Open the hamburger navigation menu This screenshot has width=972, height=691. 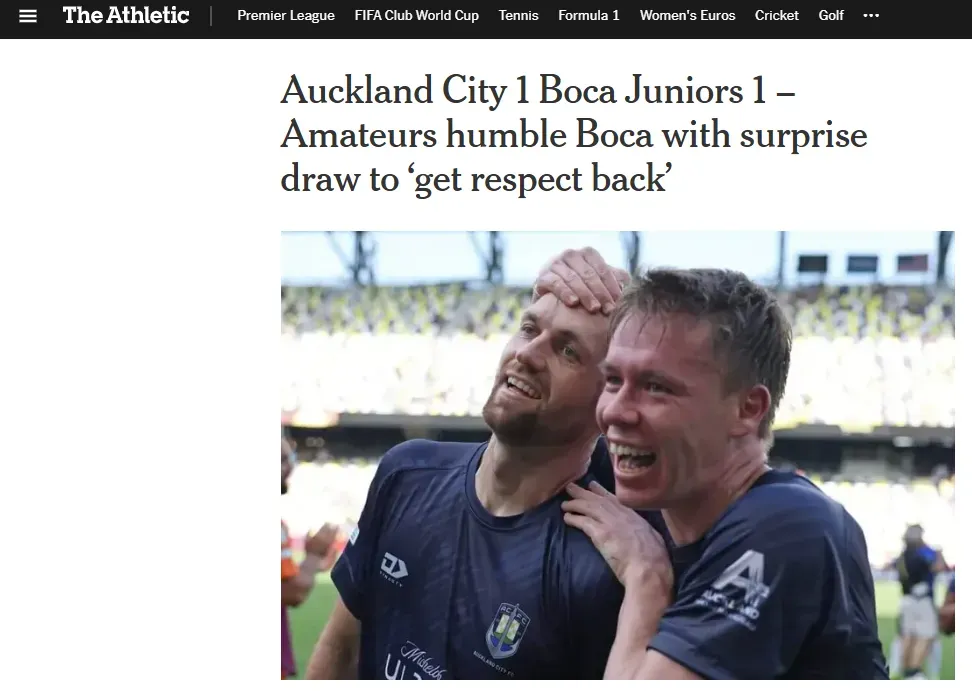tap(28, 16)
